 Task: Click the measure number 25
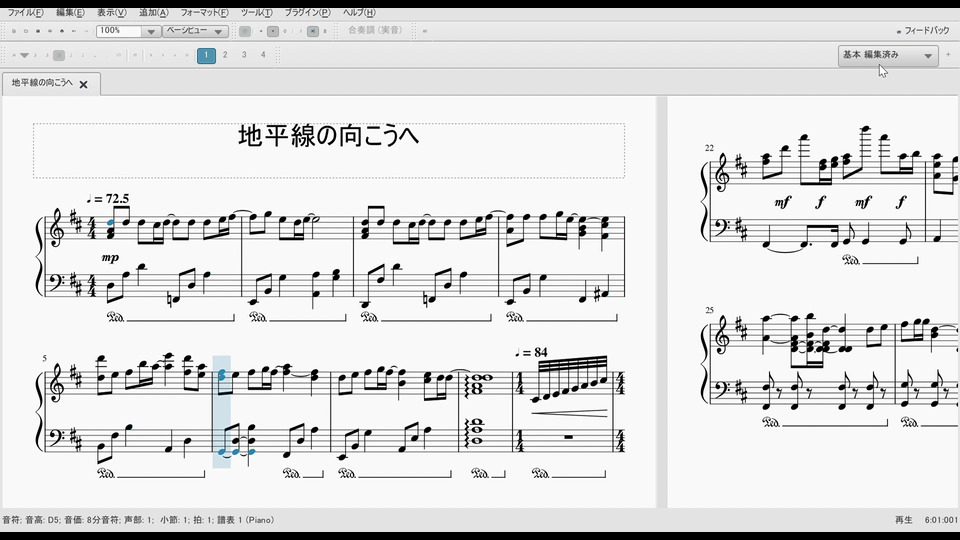click(709, 310)
